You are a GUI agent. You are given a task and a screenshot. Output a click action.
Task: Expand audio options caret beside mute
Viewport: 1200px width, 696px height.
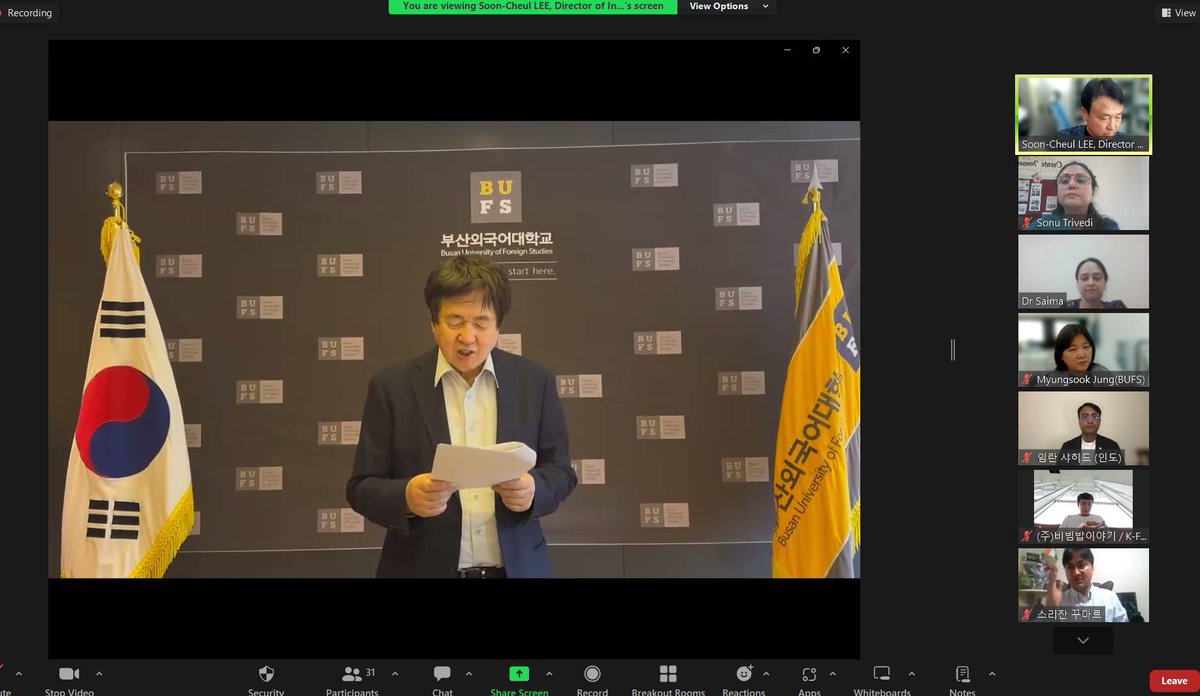pyautogui.click(x=18, y=673)
